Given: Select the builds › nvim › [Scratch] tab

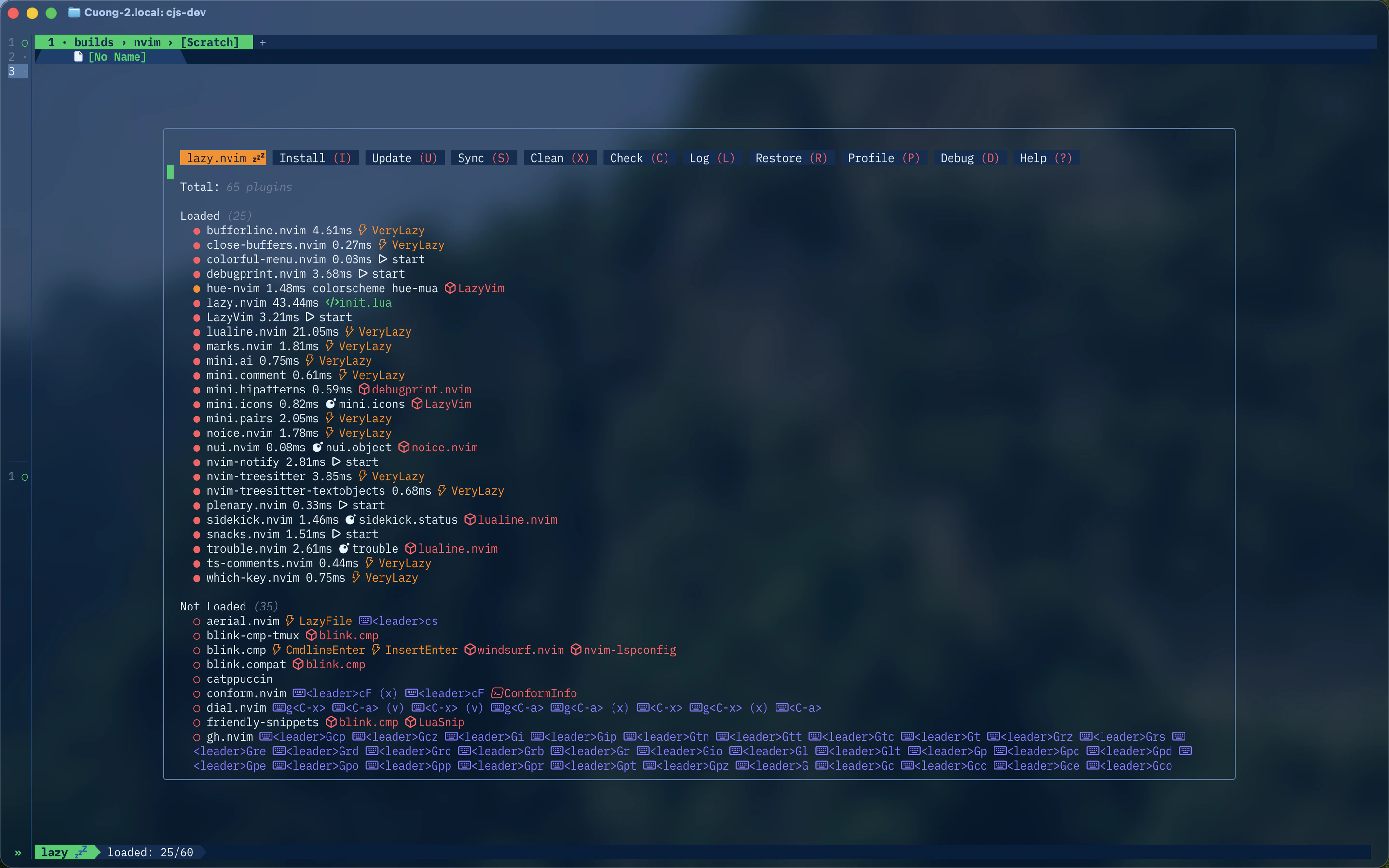Looking at the screenshot, I should tap(144, 42).
